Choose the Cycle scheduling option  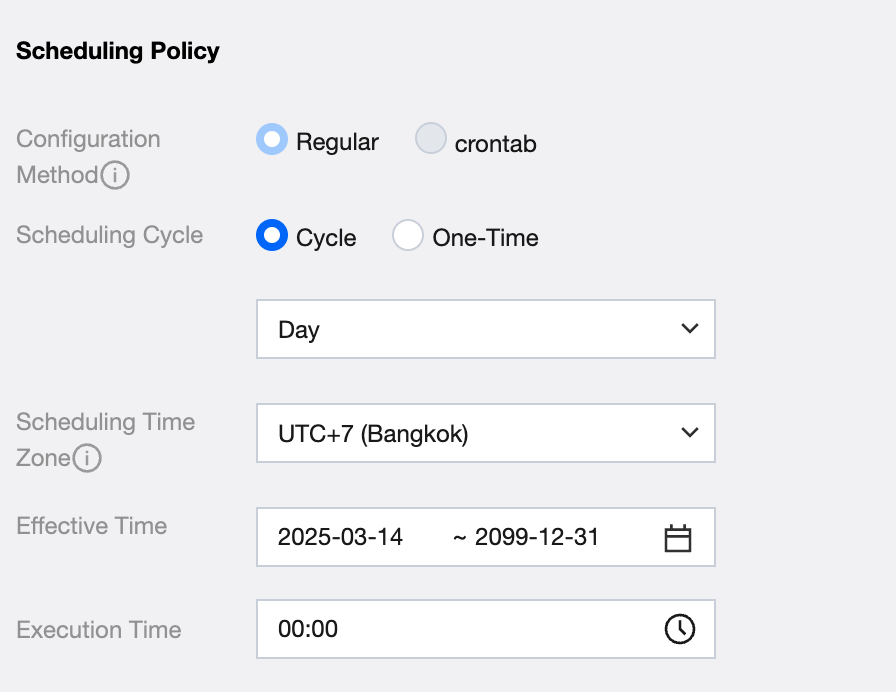[x=272, y=236]
